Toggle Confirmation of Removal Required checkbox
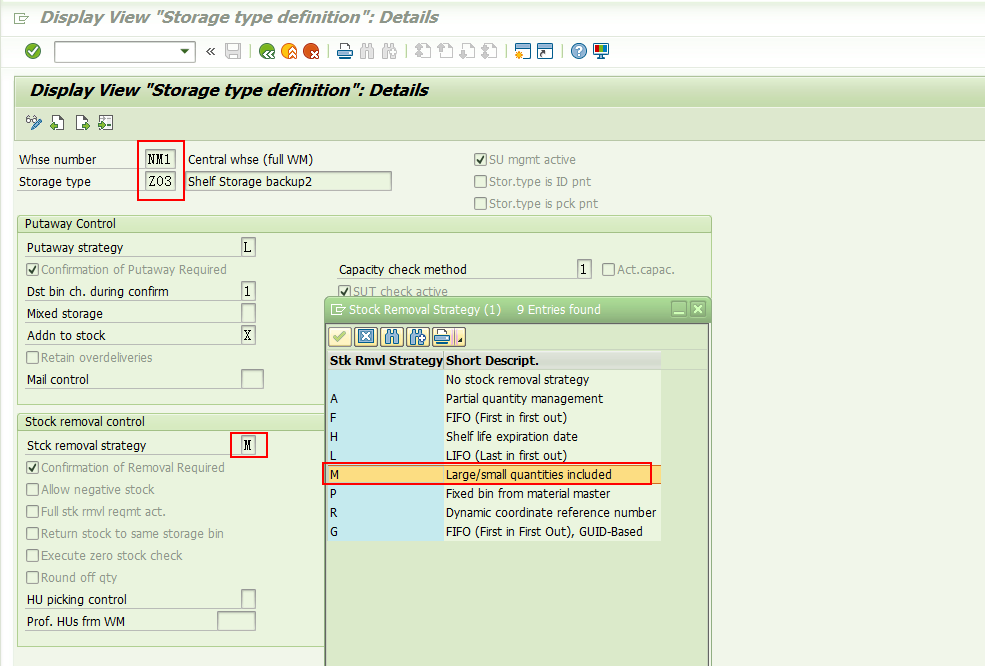This screenshot has width=985, height=666. (x=33, y=467)
